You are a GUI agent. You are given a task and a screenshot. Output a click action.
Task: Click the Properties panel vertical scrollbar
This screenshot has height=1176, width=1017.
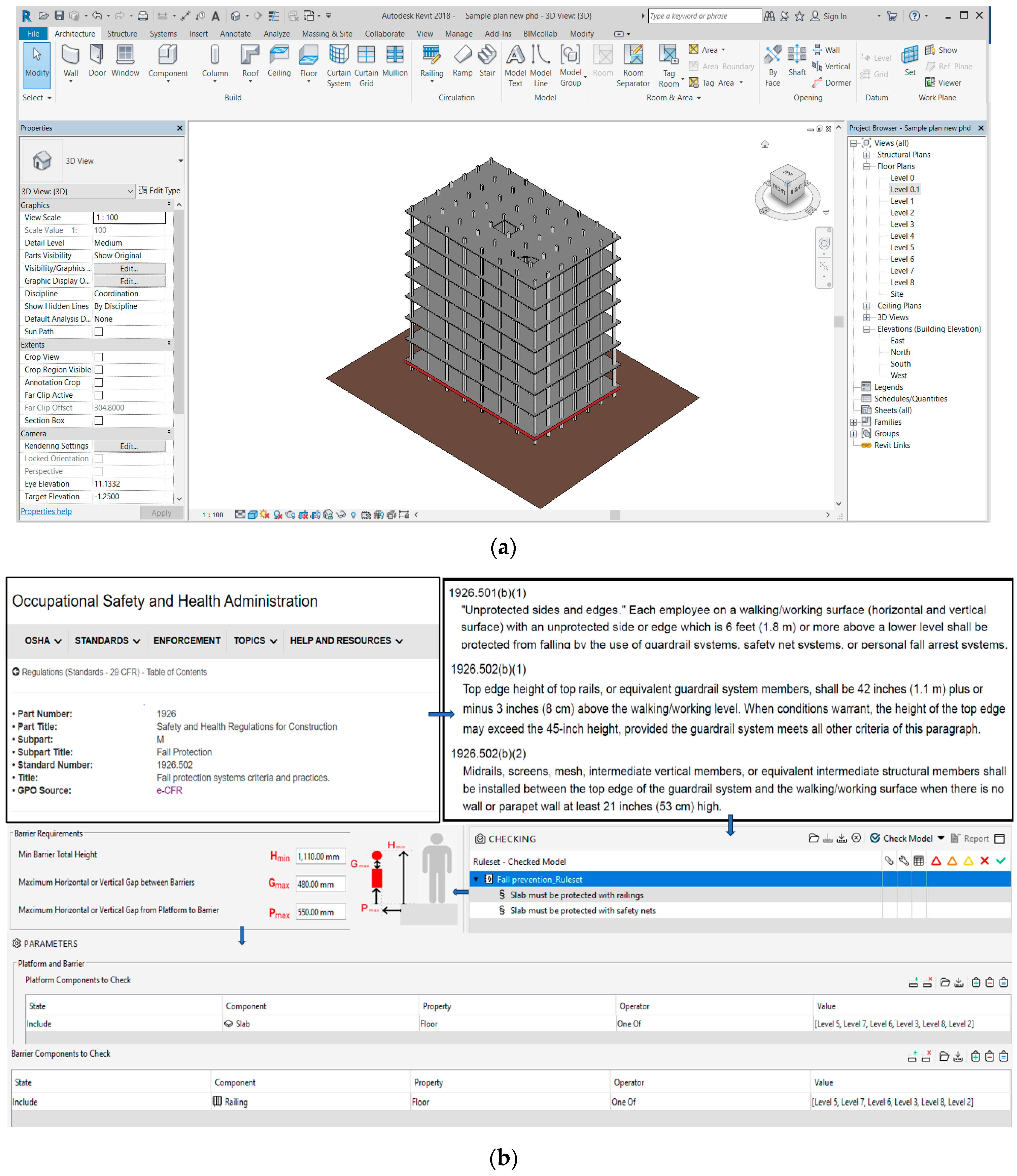(x=179, y=312)
